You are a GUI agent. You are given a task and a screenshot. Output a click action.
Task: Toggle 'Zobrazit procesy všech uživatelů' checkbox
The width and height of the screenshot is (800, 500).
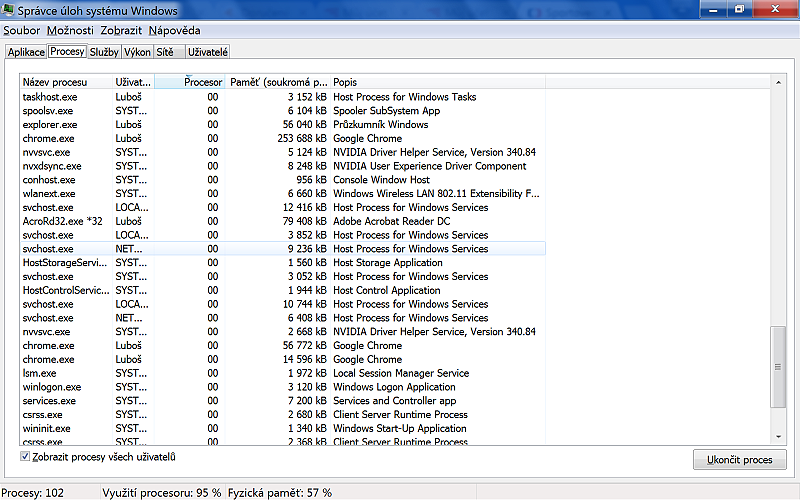click(x=26, y=457)
